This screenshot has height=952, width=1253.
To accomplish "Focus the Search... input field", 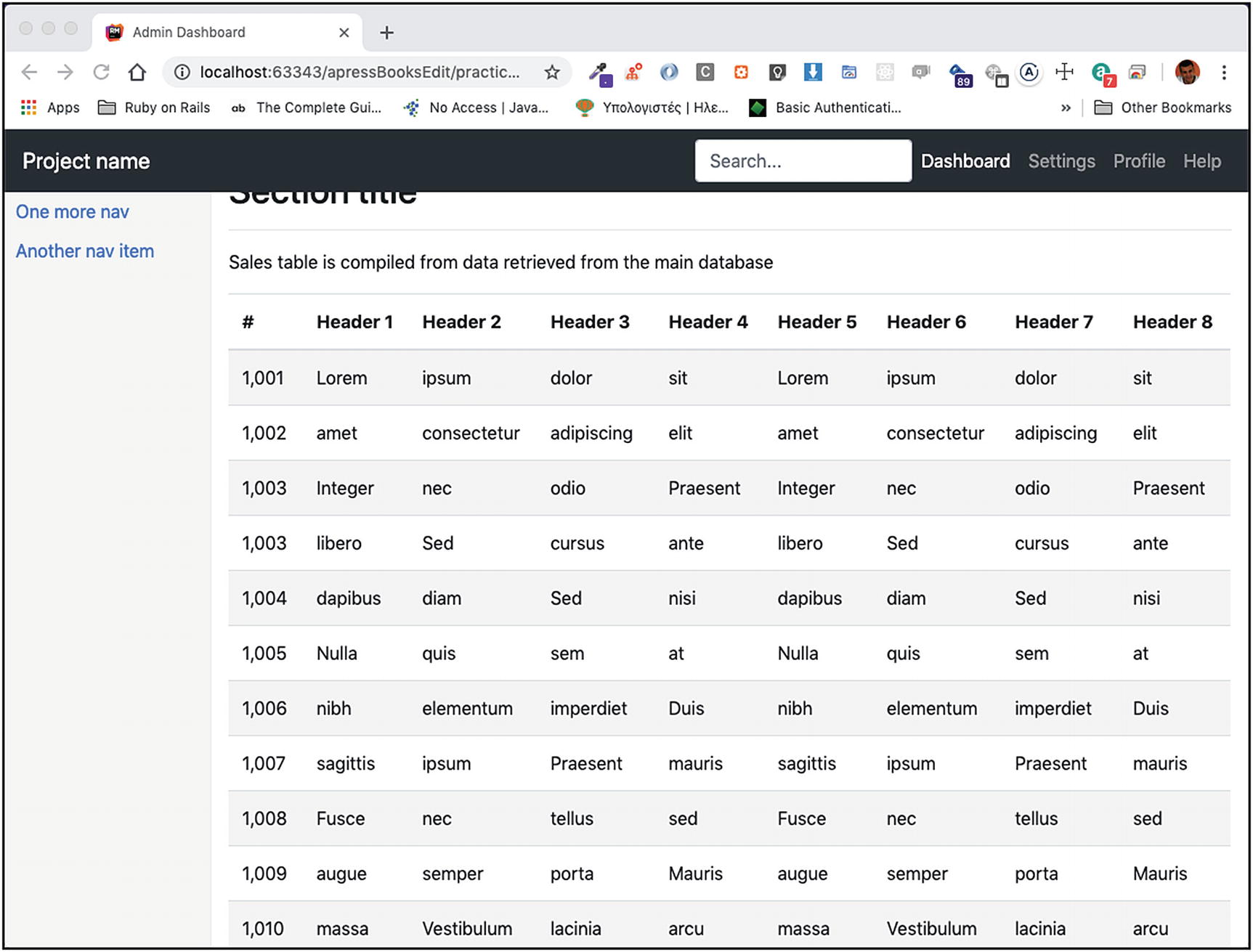I will pyautogui.click(x=803, y=160).
